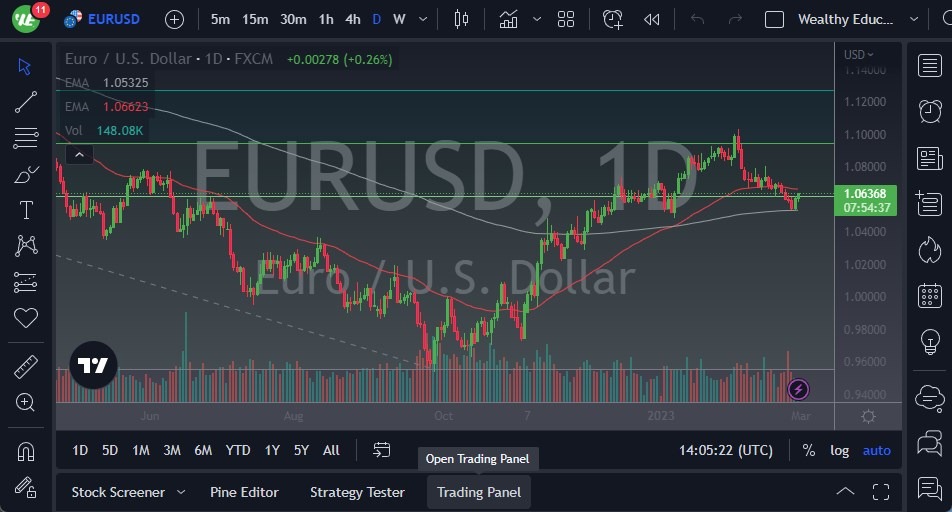Open the indicators chart icon
Viewport: 952px width, 512px height.
point(509,19)
